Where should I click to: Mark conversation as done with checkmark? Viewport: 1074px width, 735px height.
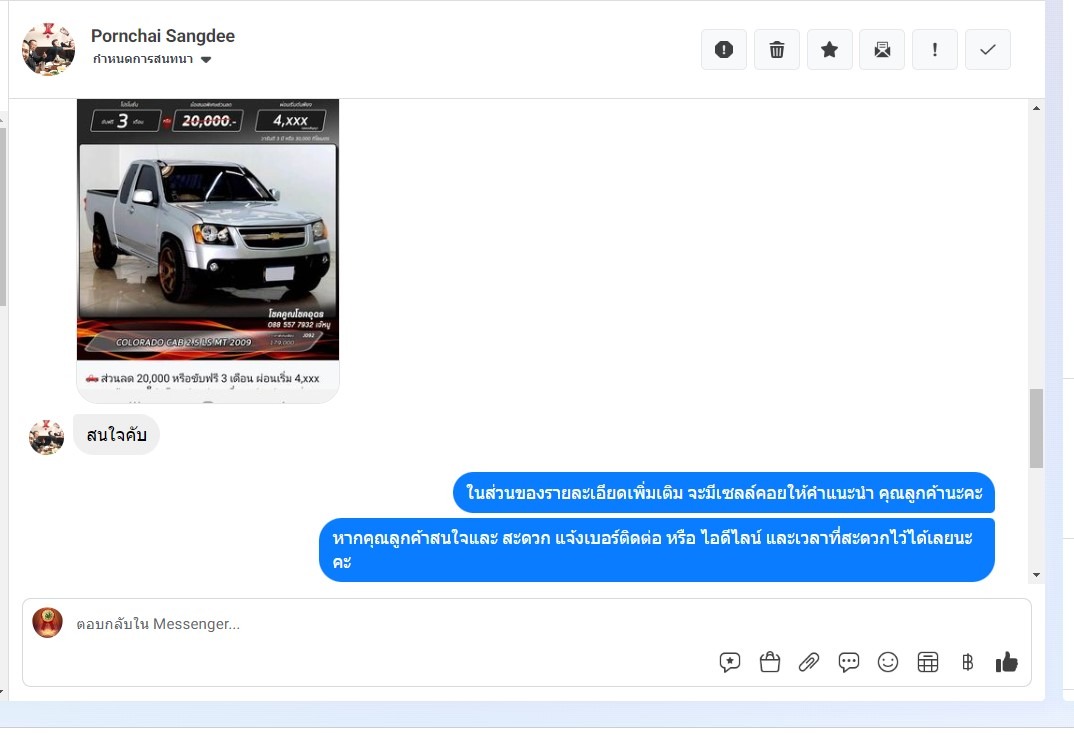click(x=988, y=49)
